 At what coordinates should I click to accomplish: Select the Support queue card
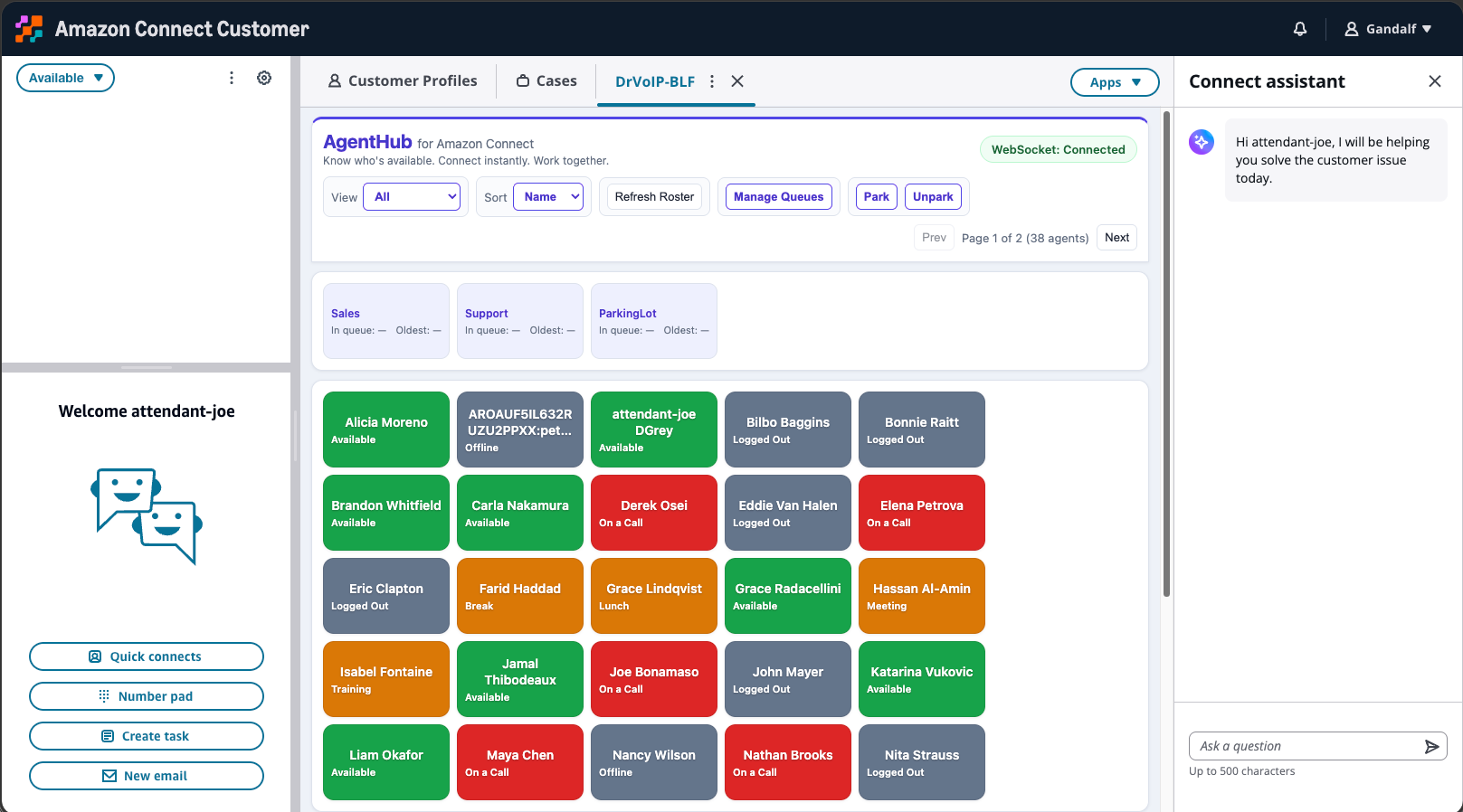point(520,321)
